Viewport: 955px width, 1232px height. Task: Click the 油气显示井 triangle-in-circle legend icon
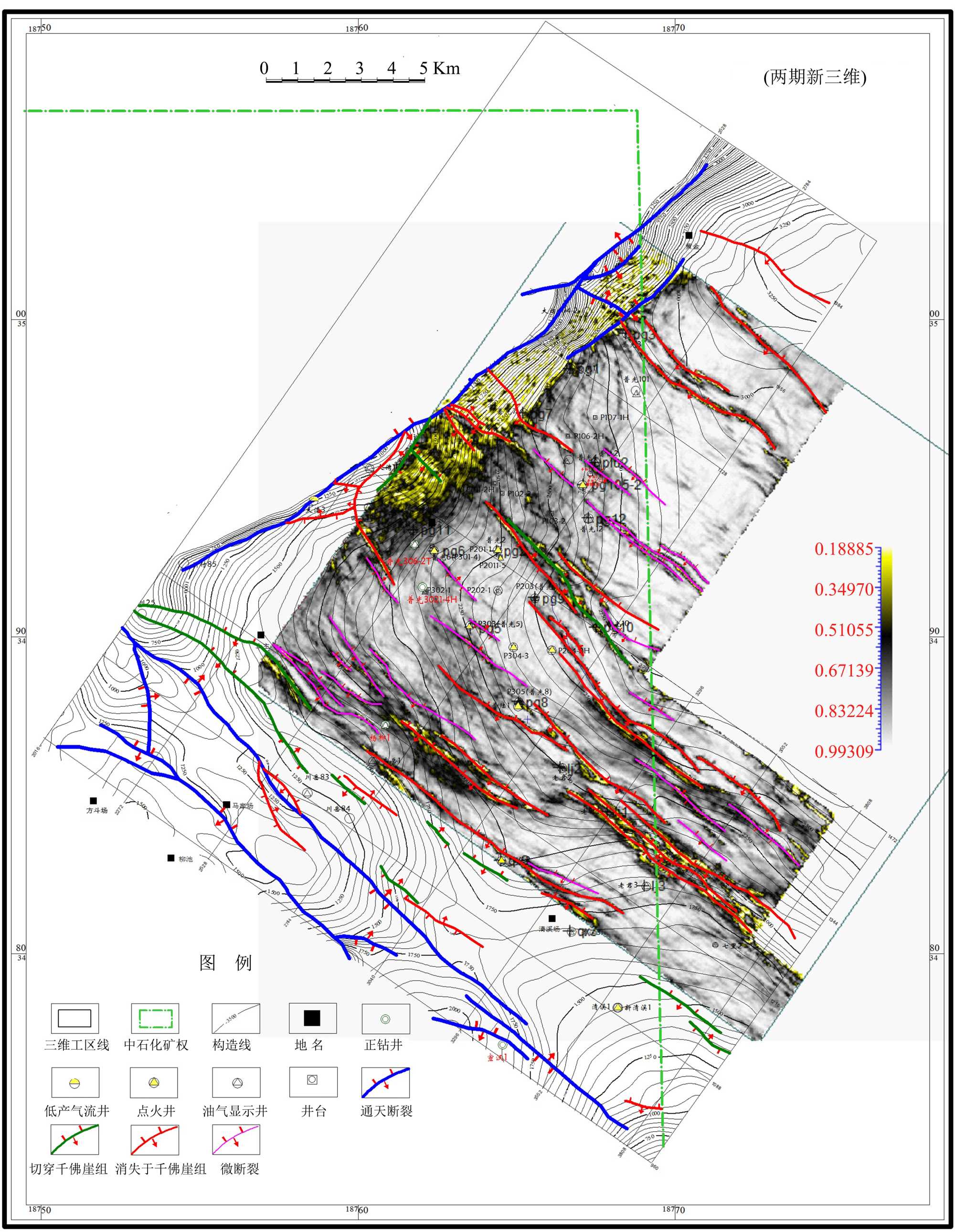pyautogui.click(x=237, y=1082)
